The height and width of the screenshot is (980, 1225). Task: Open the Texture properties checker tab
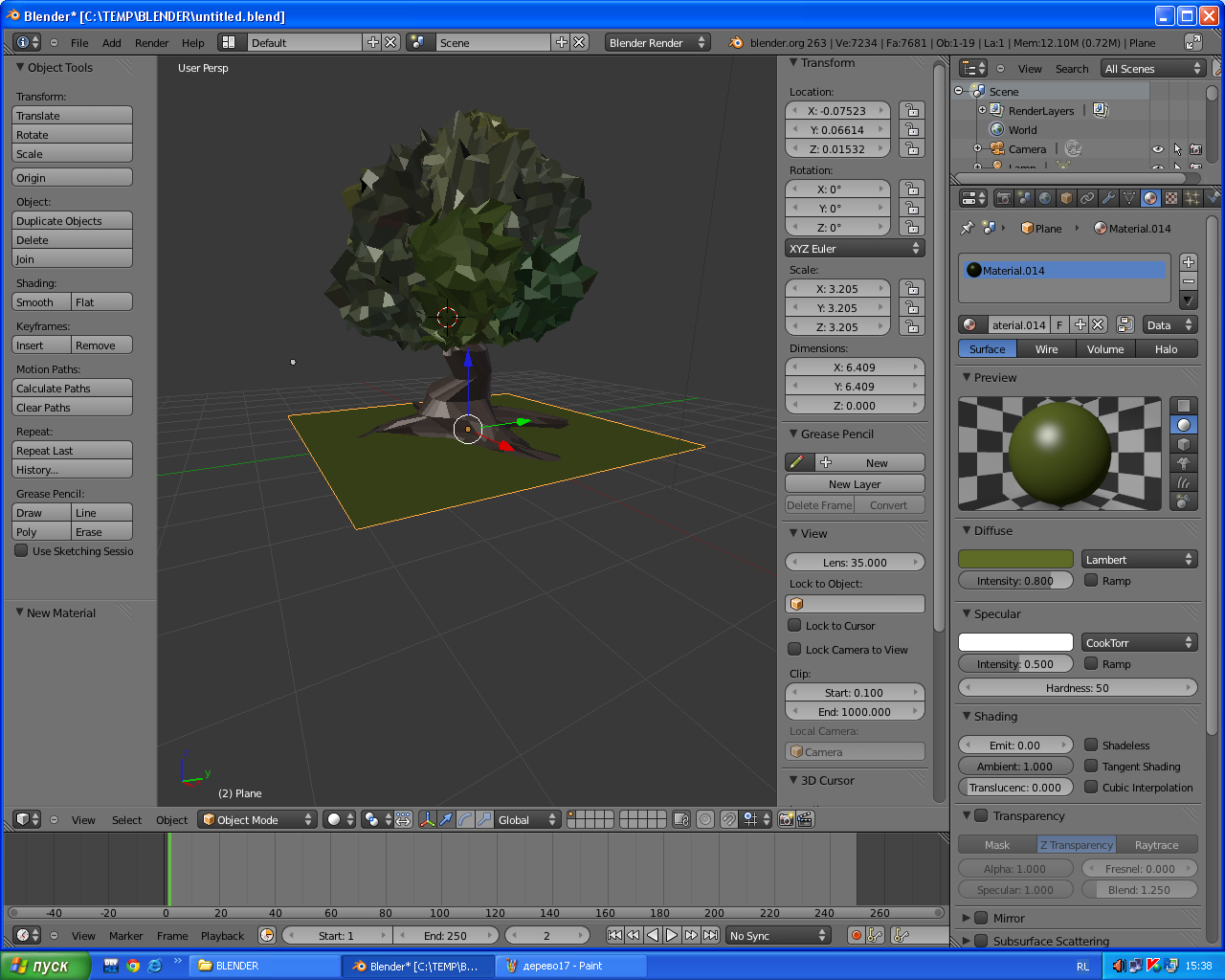1171,198
